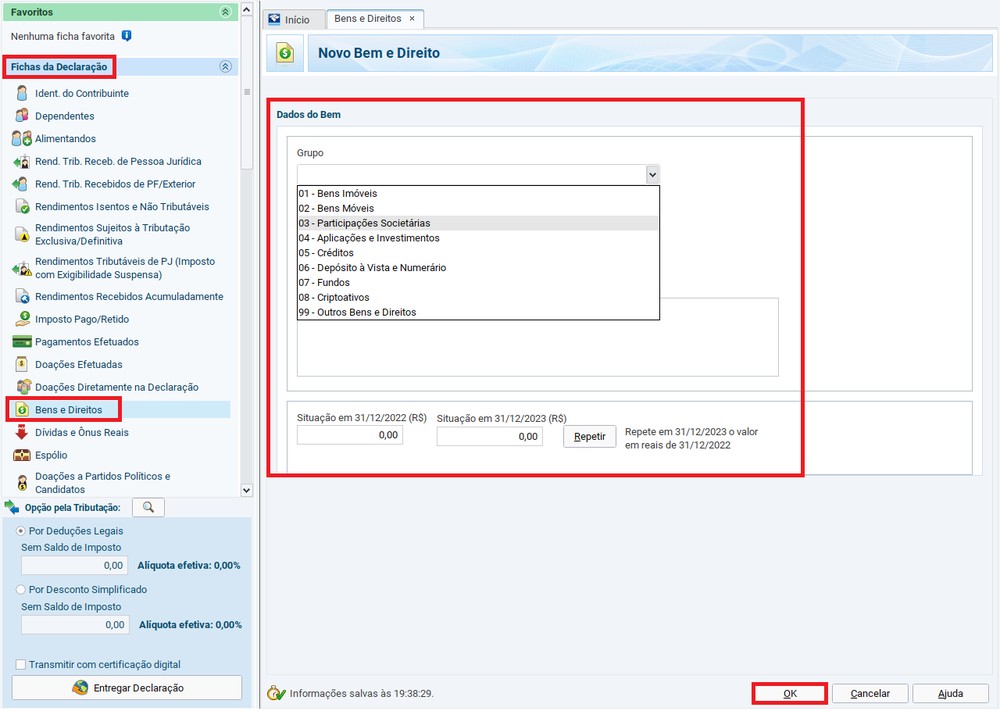Click the Espólio chest icon
Viewport: 1000px width, 711px height.
click(x=21, y=455)
